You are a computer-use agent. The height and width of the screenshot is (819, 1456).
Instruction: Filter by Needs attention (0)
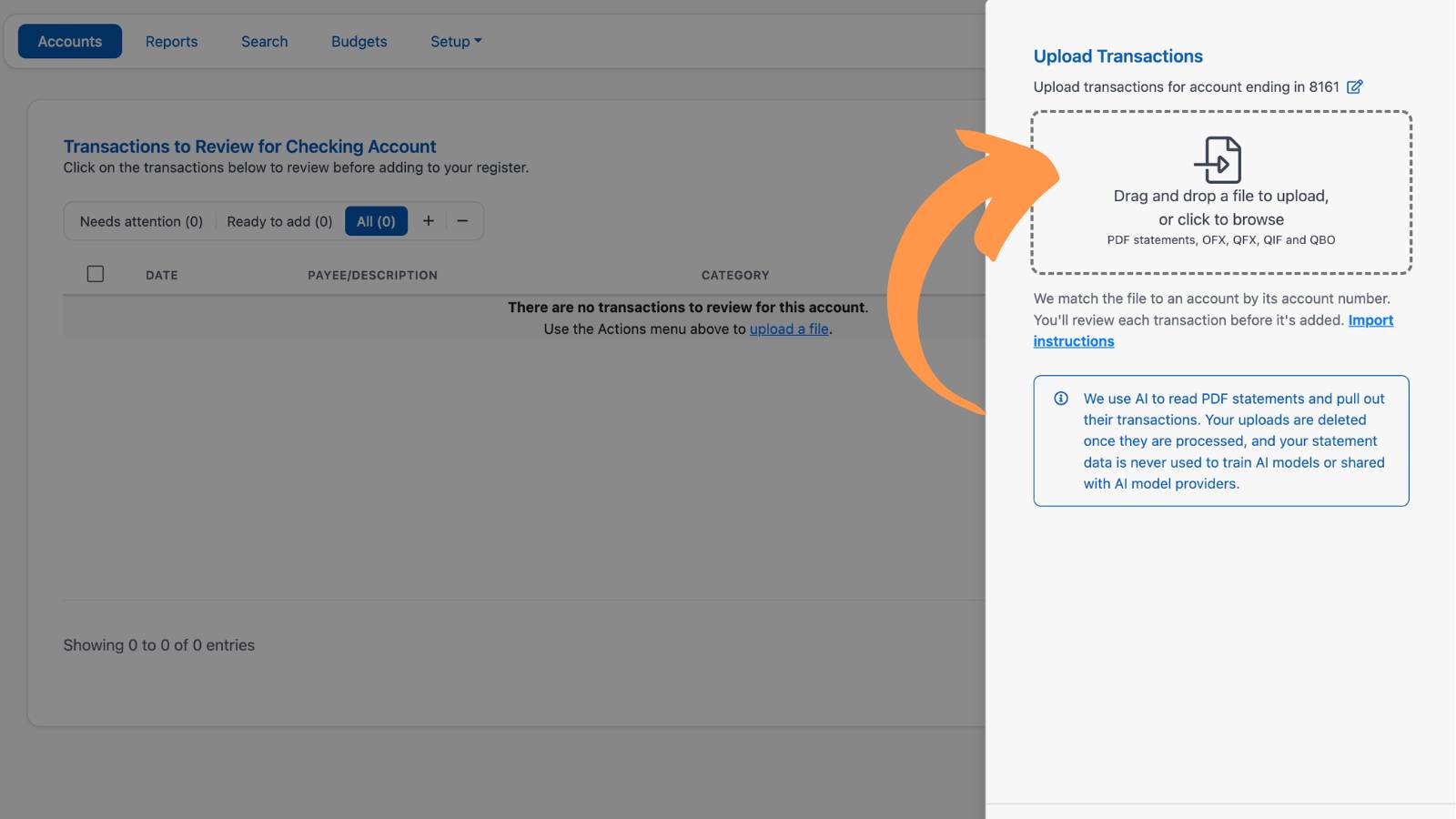(x=141, y=221)
